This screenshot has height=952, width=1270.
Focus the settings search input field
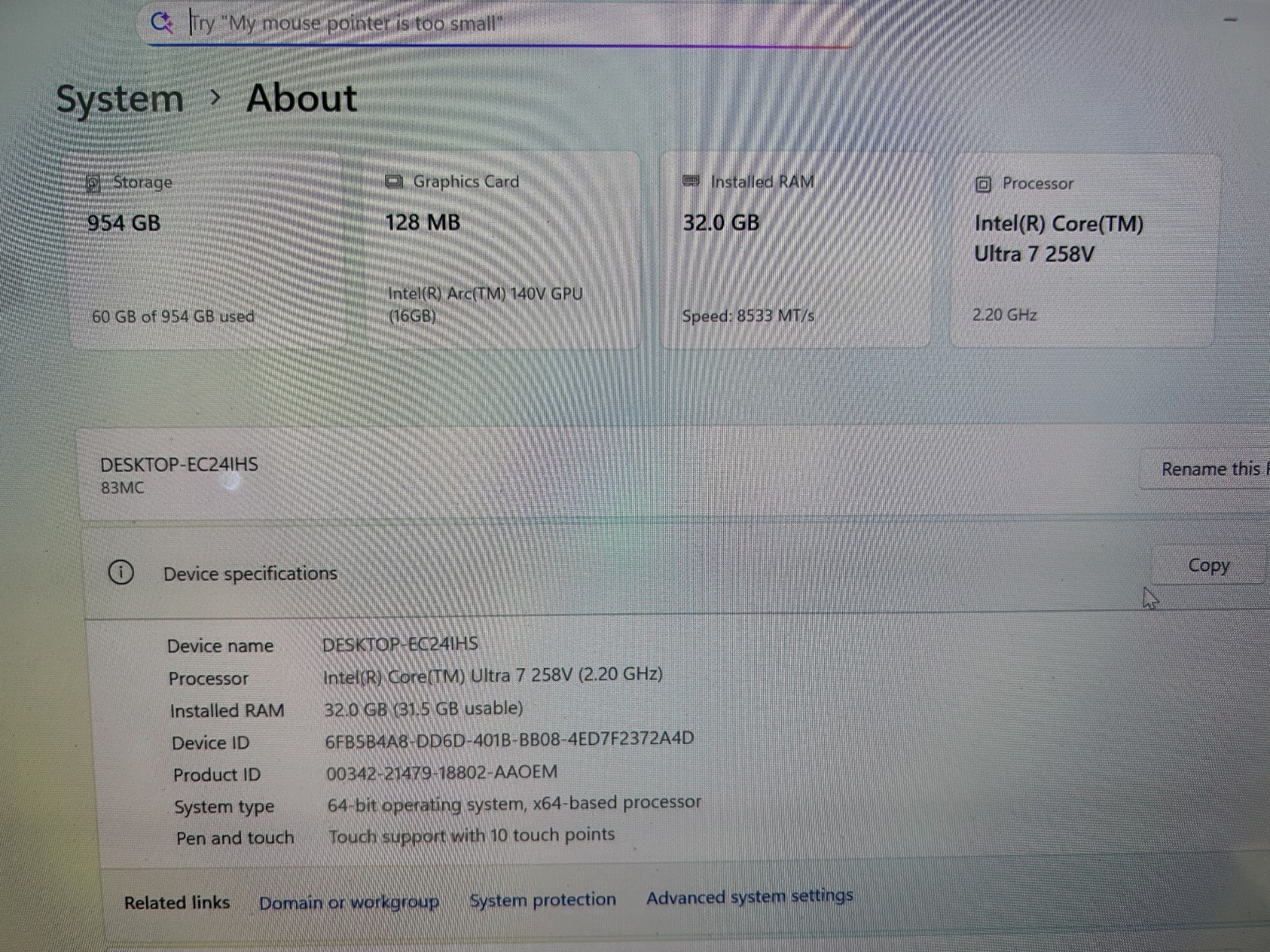[x=500, y=23]
